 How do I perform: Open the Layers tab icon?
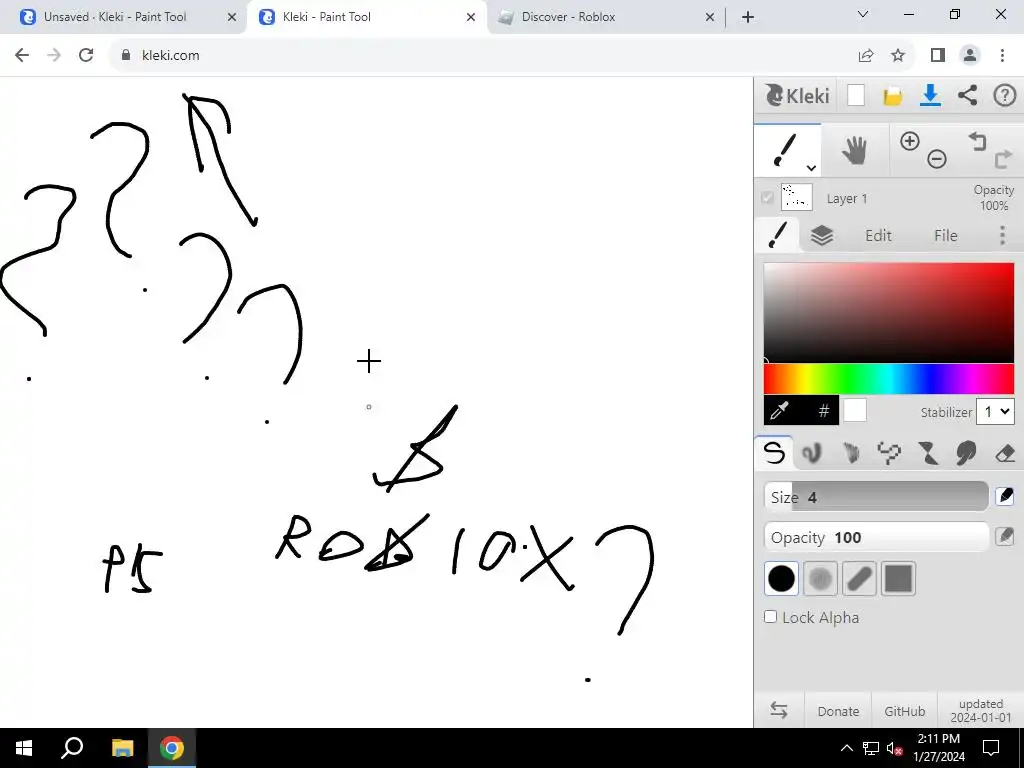click(x=822, y=235)
